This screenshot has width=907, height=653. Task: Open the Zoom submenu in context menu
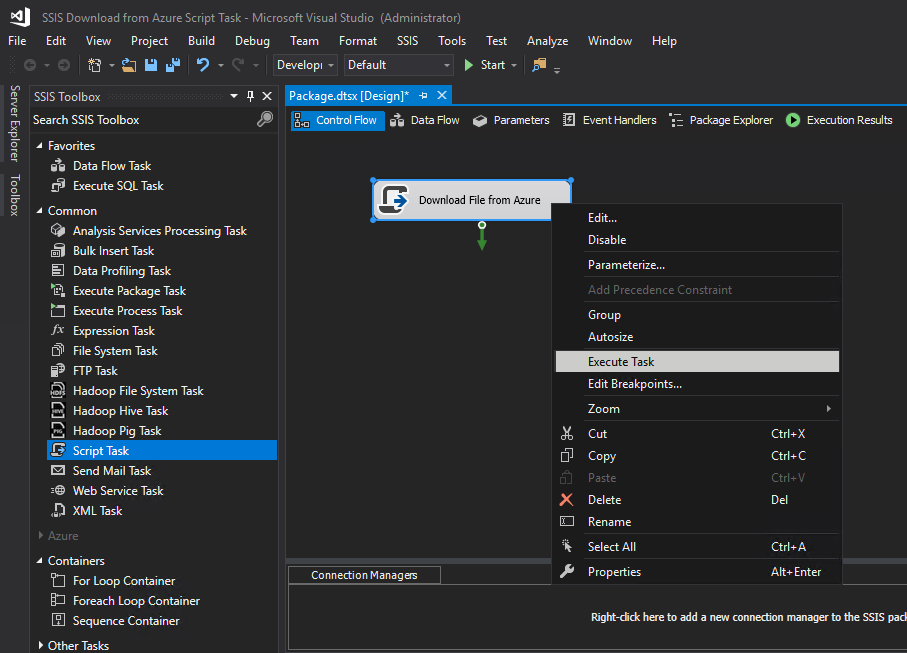pos(697,408)
